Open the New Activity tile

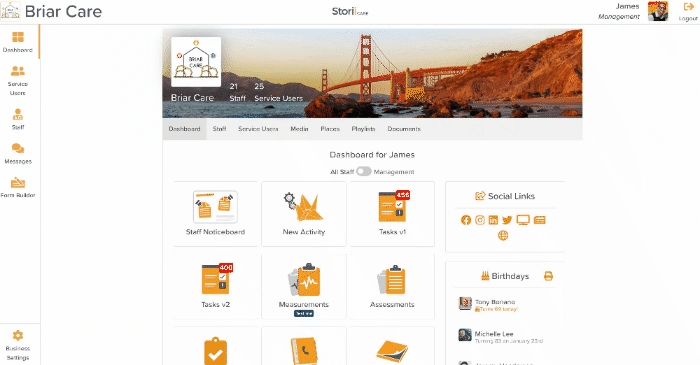coord(304,214)
